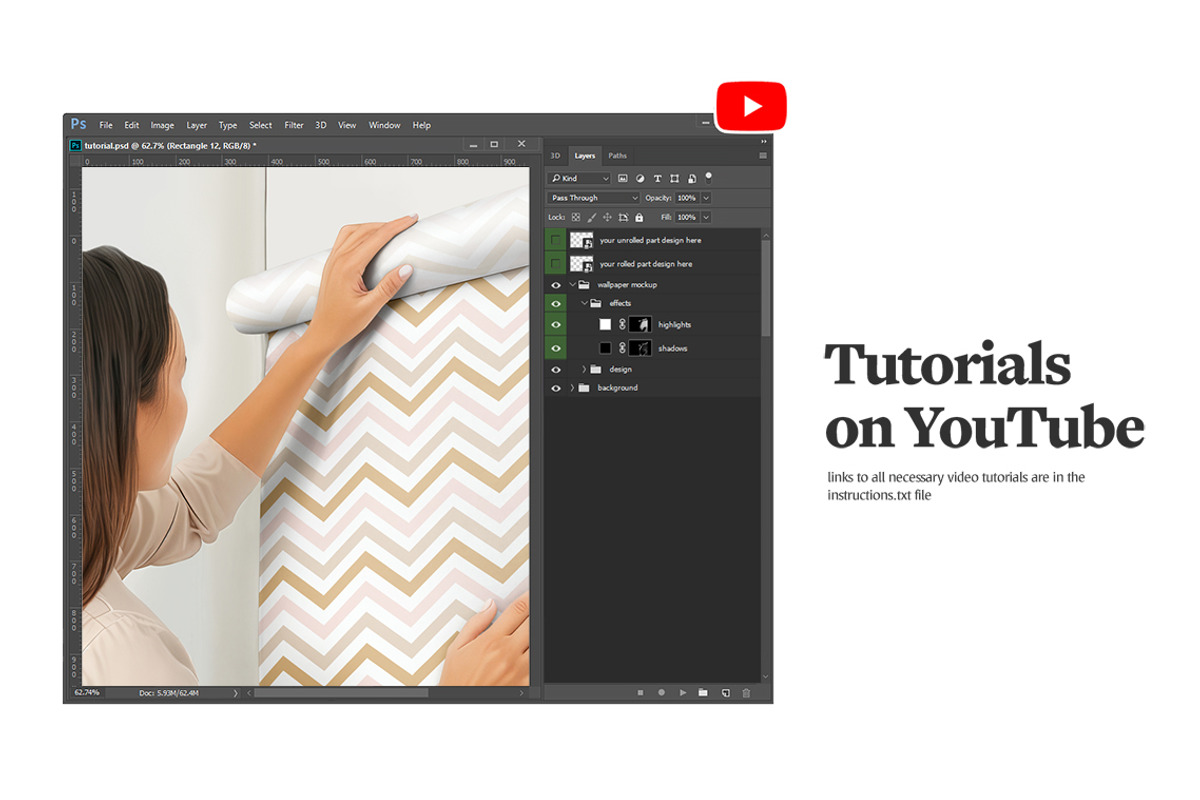1200x800 pixels.
Task: Click the link icon on shadows layer
Action: pyautogui.click(x=622, y=348)
